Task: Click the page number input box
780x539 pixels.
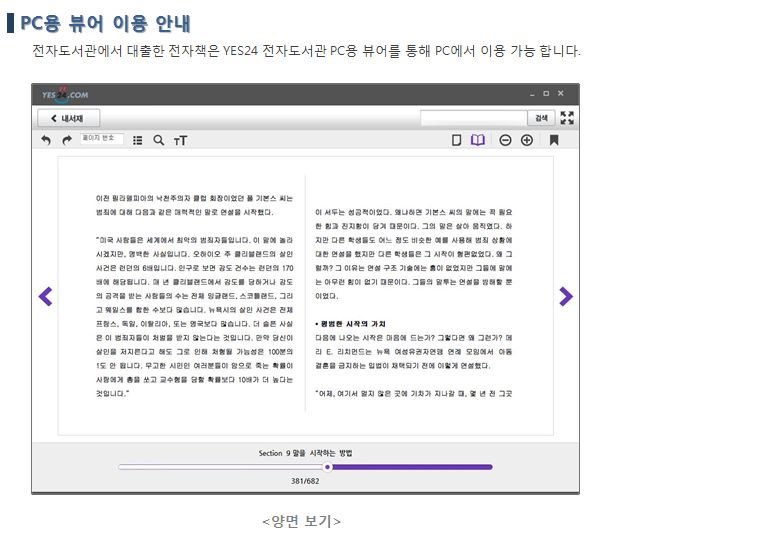Action: point(102,139)
